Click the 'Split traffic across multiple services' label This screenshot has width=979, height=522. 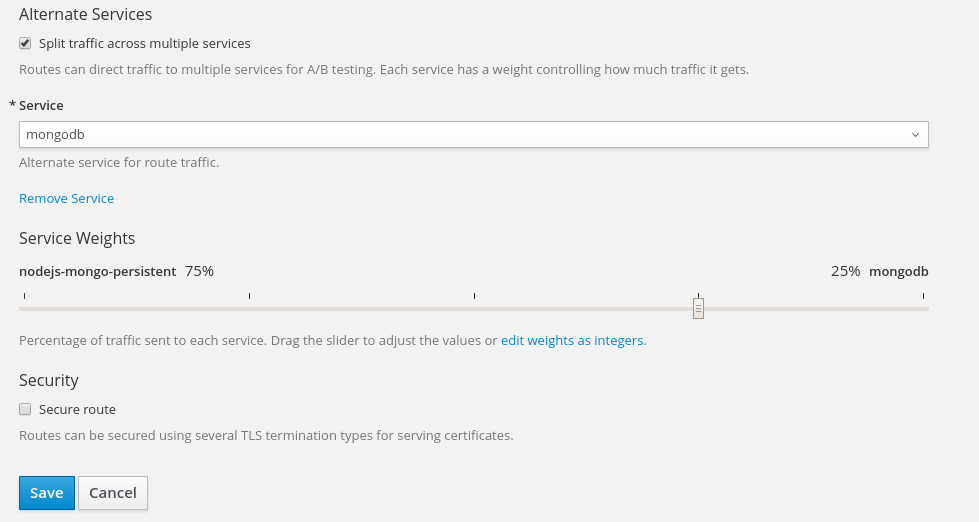point(144,44)
